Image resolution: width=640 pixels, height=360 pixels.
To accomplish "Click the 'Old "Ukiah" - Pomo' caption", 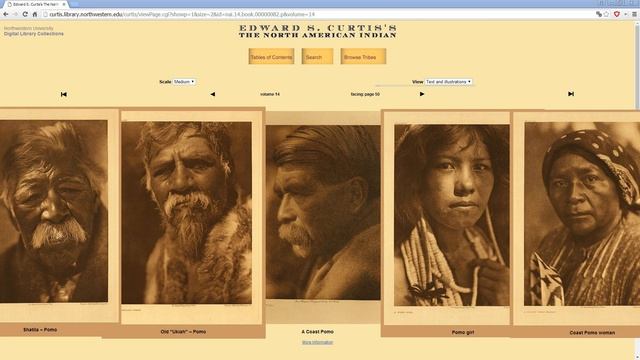I will [x=183, y=332].
